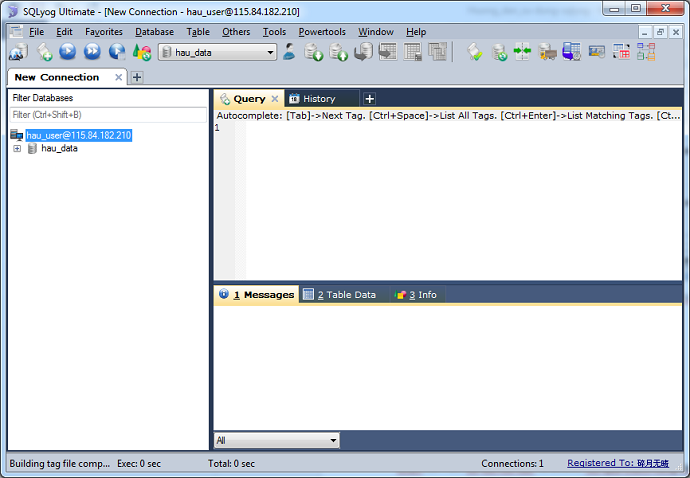Screen dimensions: 690x478
Task: Click the Registered To link
Action: coord(618,463)
